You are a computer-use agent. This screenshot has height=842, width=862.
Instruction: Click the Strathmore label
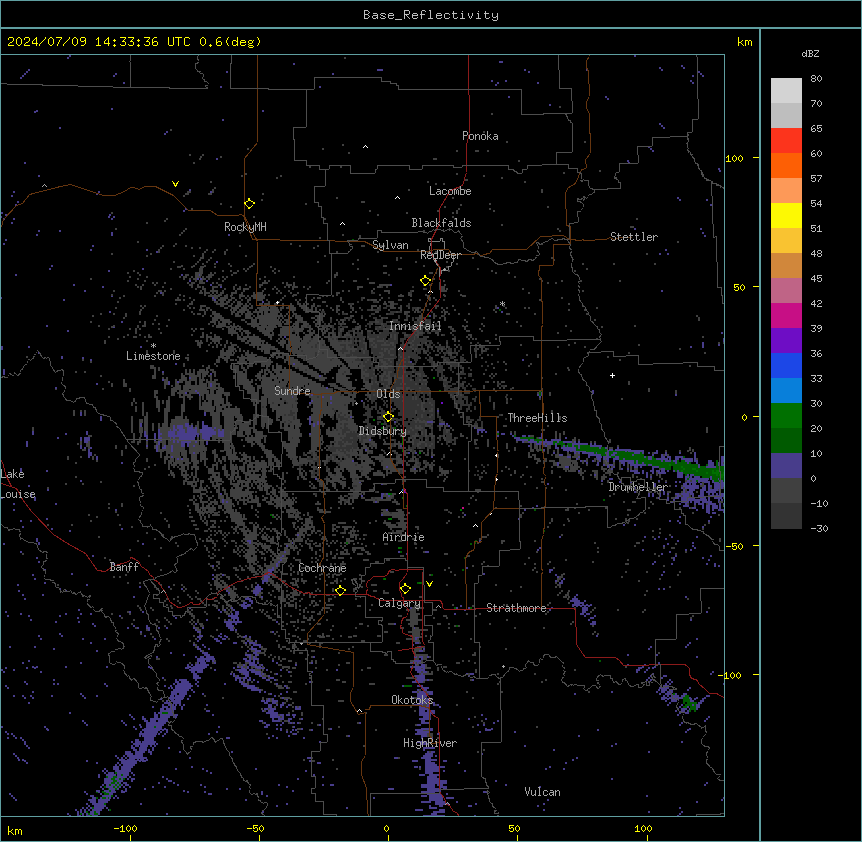[516, 608]
